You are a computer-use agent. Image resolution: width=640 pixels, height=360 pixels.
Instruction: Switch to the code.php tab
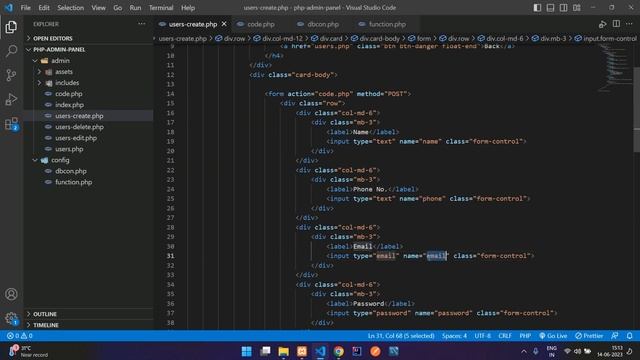(x=261, y=24)
